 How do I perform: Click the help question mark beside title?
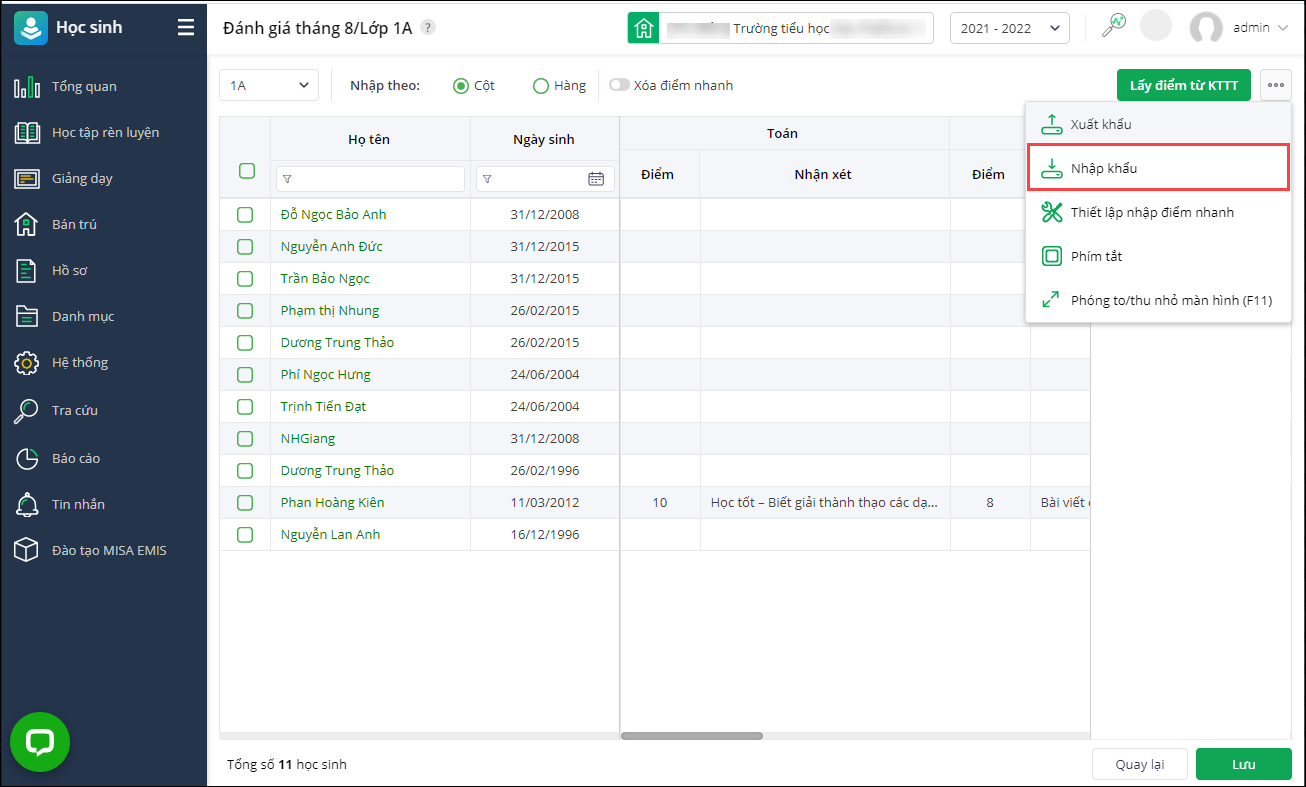(x=428, y=28)
